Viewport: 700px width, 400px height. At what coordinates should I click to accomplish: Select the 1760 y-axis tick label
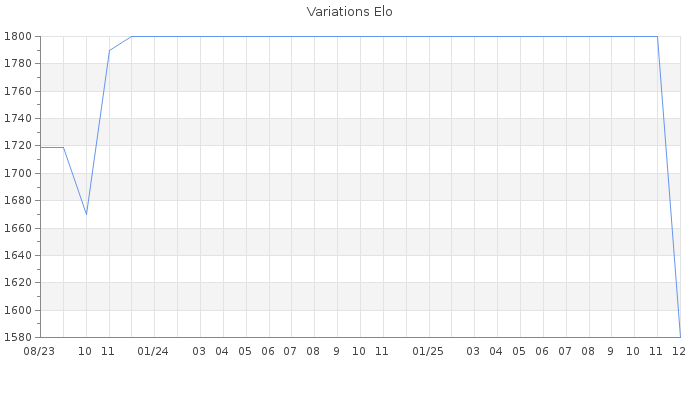click(x=19, y=92)
